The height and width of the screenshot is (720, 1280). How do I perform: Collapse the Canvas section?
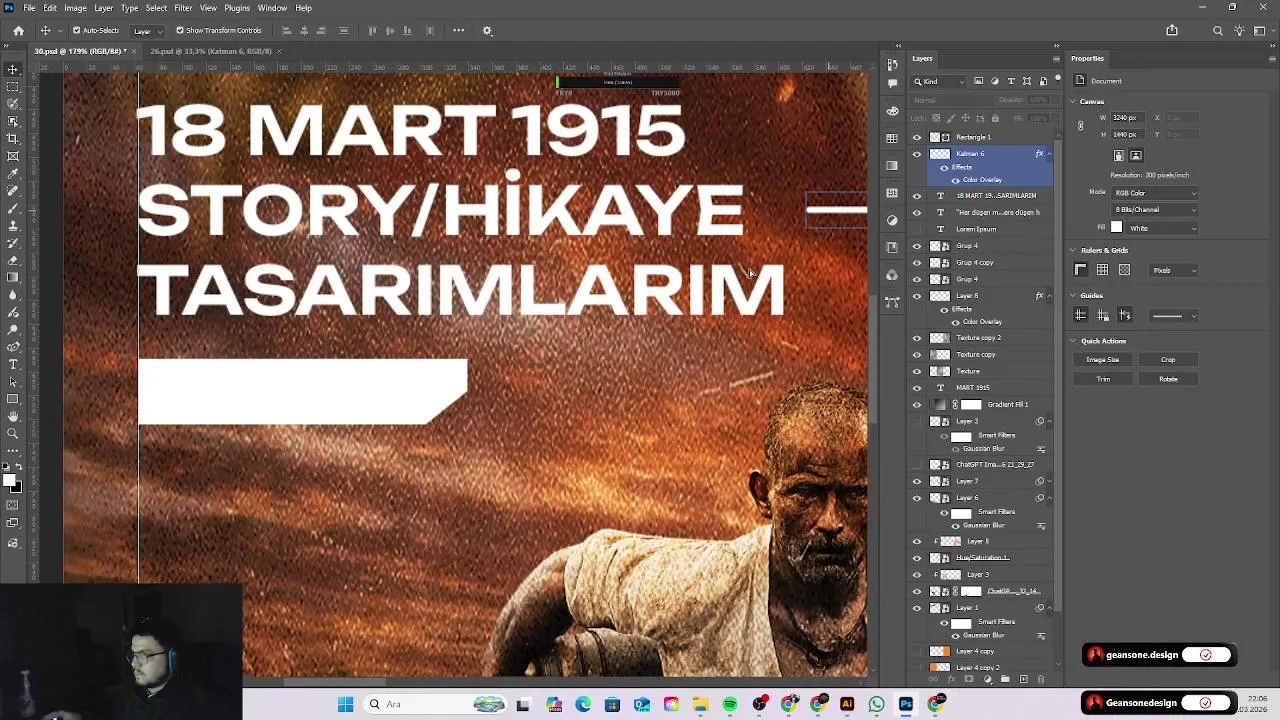1073,101
